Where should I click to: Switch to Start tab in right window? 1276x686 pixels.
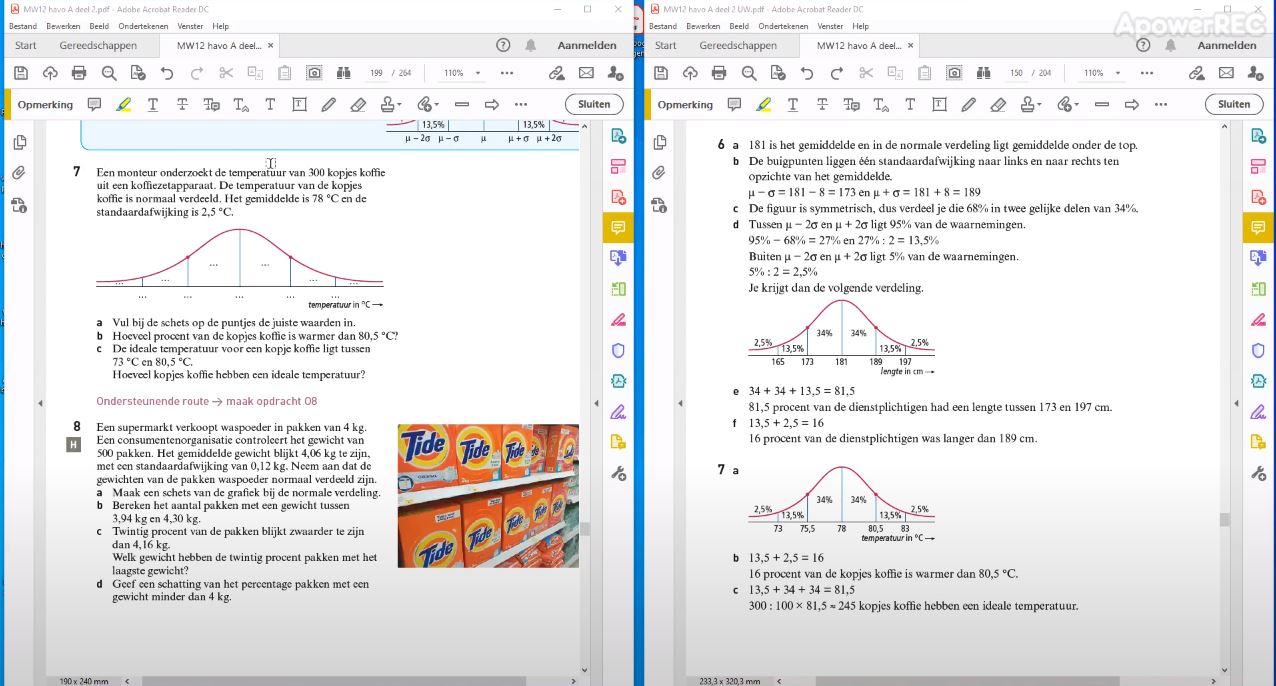coord(666,45)
